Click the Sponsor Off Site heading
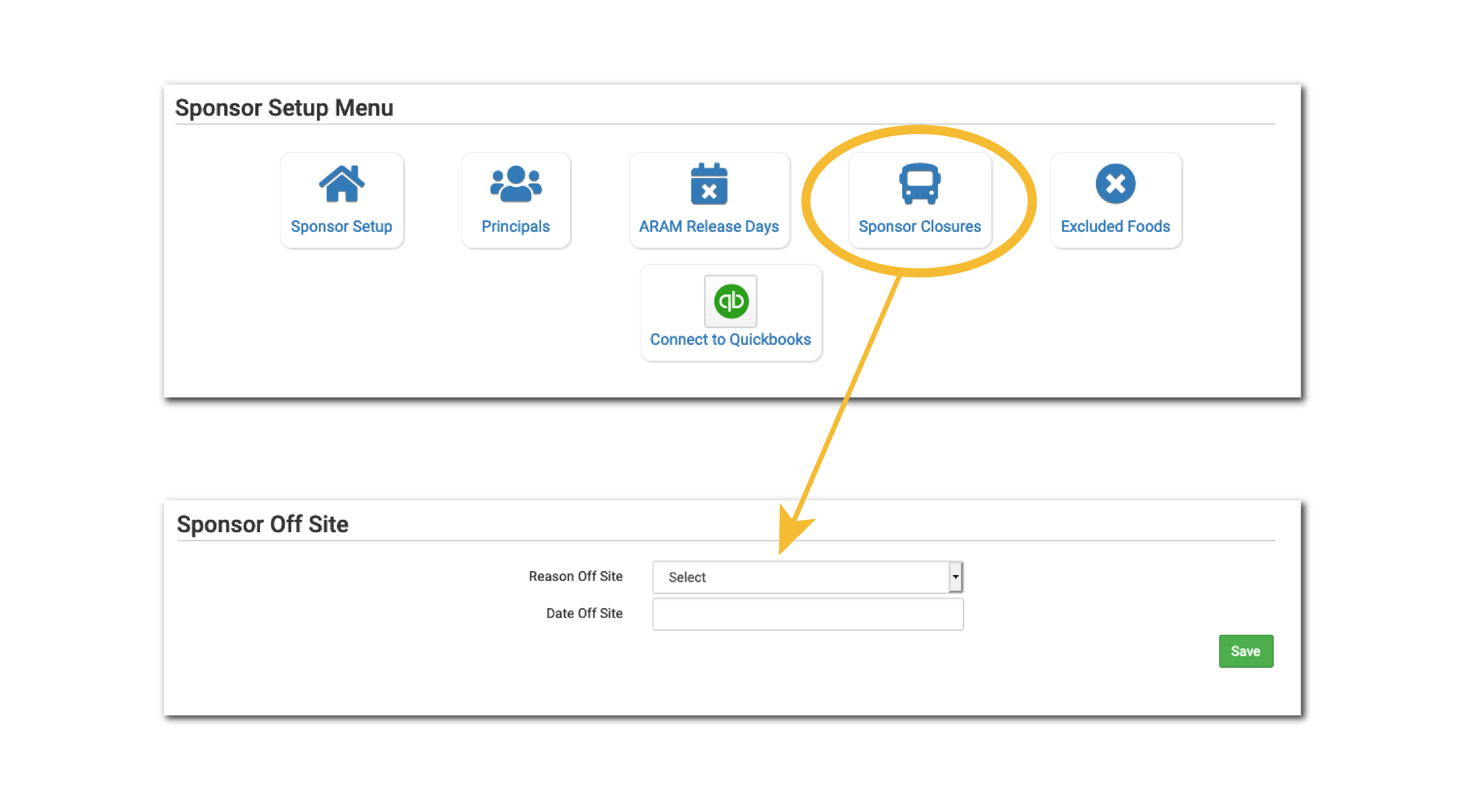The width and height of the screenshot is (1462, 812). (x=262, y=524)
